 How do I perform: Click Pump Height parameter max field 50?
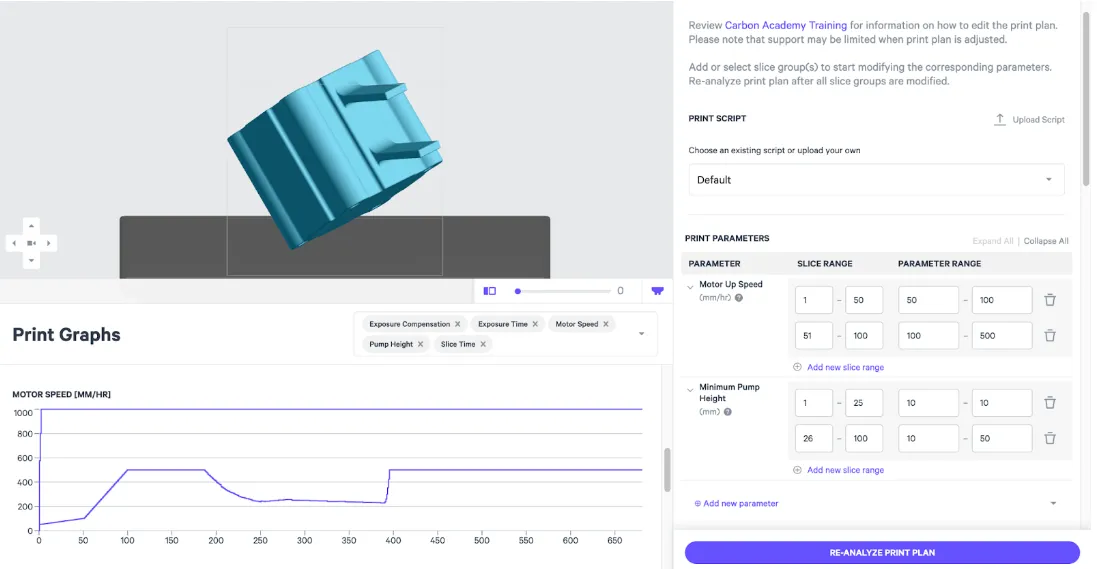click(1002, 438)
